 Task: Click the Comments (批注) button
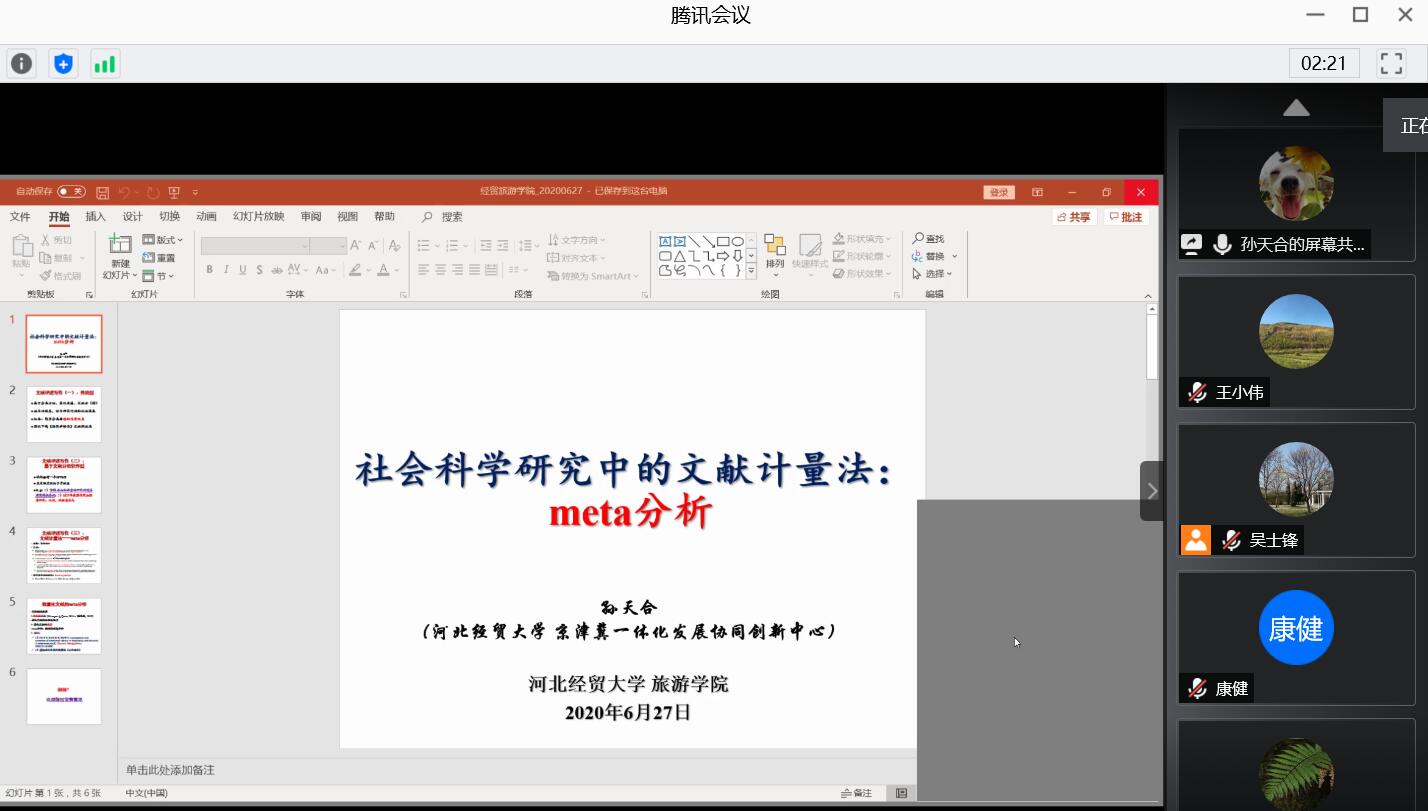pyautogui.click(x=1126, y=217)
